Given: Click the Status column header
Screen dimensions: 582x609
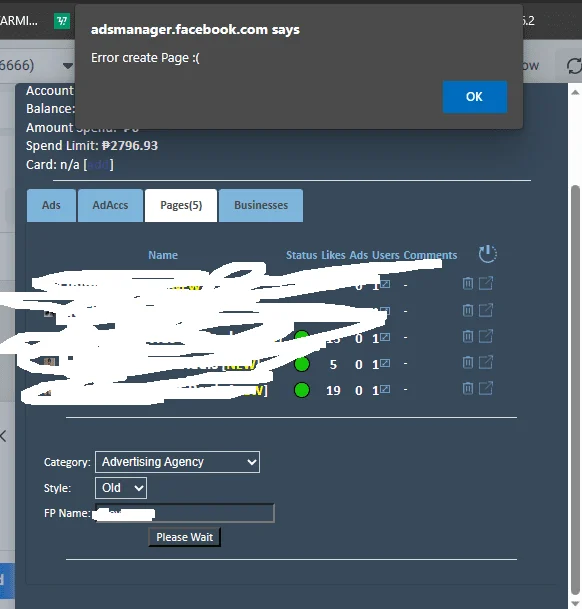Looking at the screenshot, I should (x=301, y=255).
